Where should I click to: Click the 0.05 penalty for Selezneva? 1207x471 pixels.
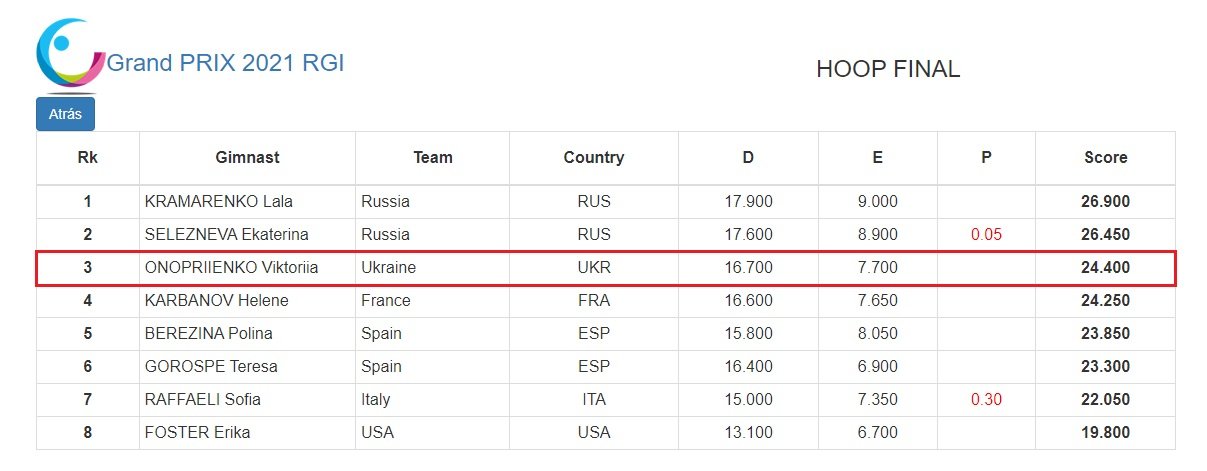point(986,235)
